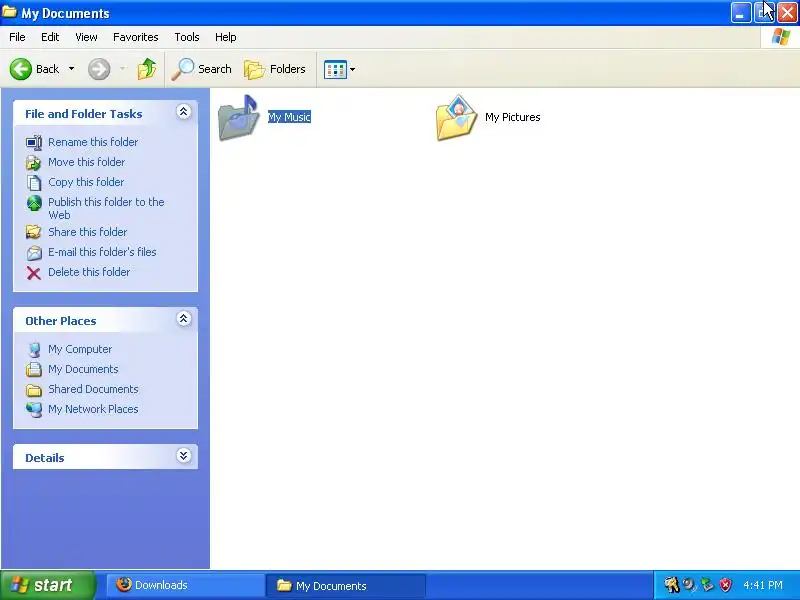Click the My Computer icon in sidebar
This screenshot has height=600, width=800.
pos(34,349)
